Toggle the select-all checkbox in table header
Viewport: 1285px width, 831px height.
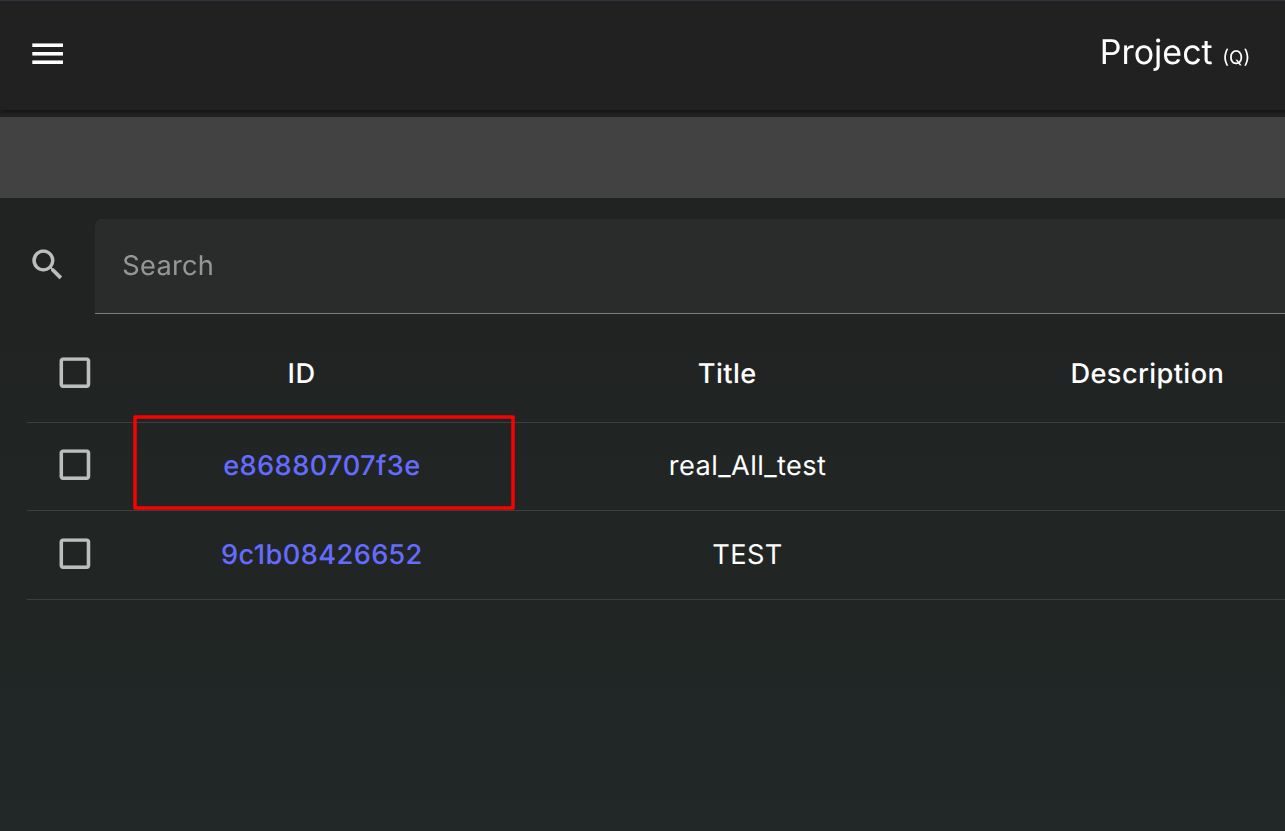coord(75,373)
